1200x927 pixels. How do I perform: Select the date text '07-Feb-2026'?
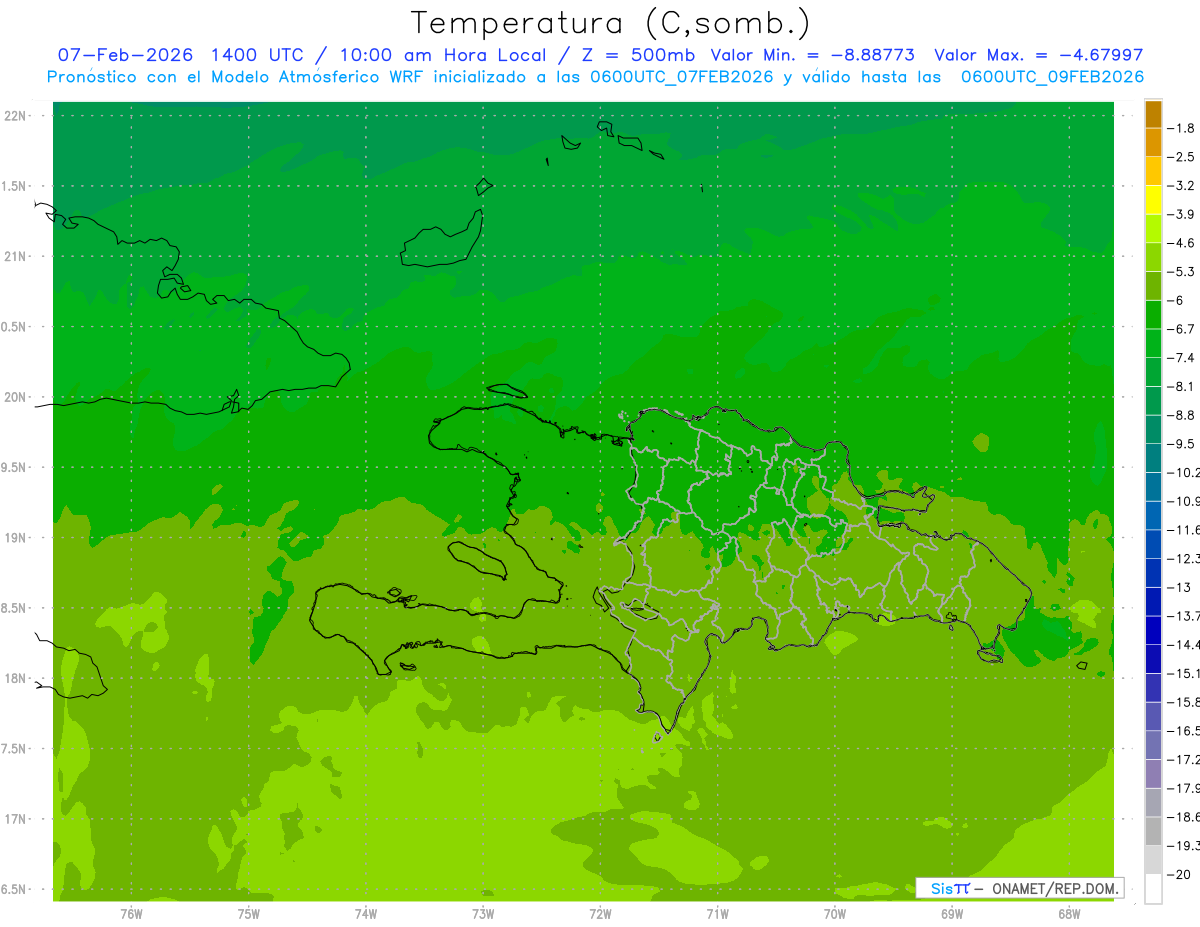click(x=125, y=55)
